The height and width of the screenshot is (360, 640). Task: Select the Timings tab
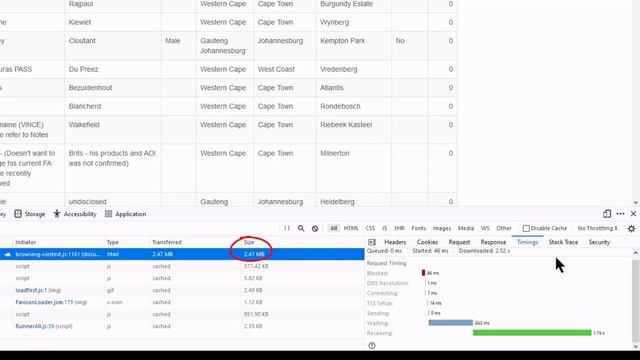527,242
